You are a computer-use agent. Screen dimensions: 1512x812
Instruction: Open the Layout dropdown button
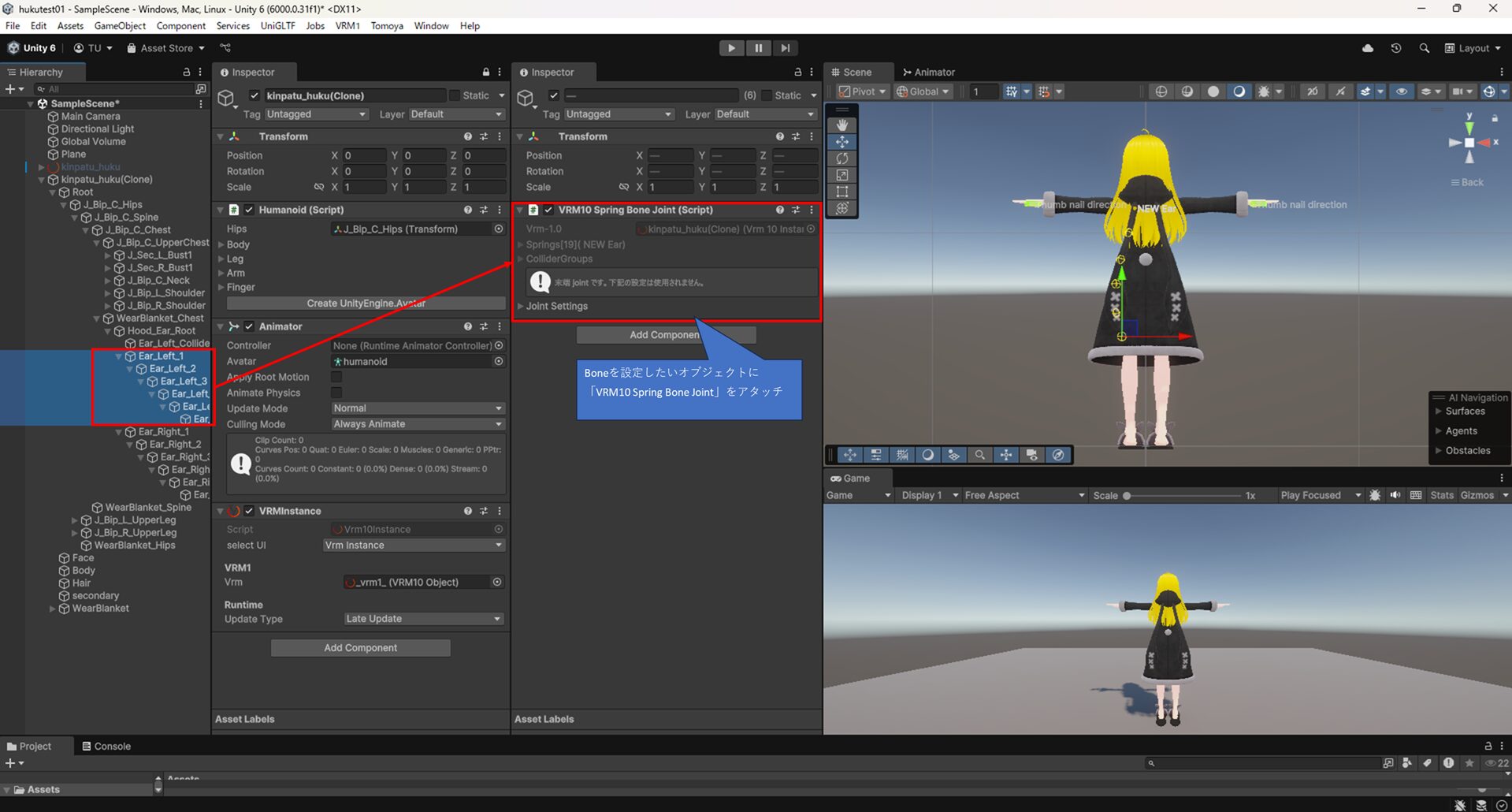[x=1473, y=48]
